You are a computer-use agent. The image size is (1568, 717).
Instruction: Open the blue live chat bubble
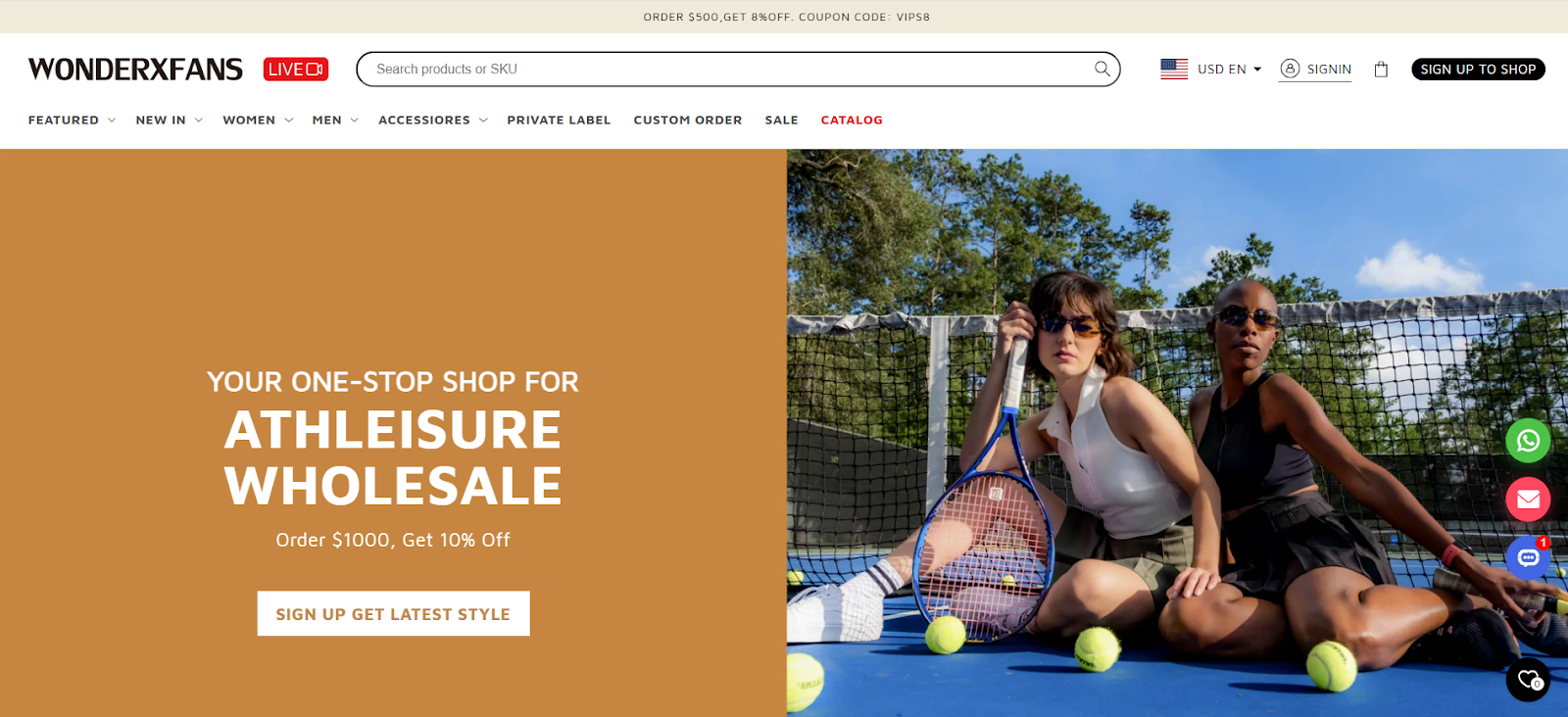point(1528,558)
